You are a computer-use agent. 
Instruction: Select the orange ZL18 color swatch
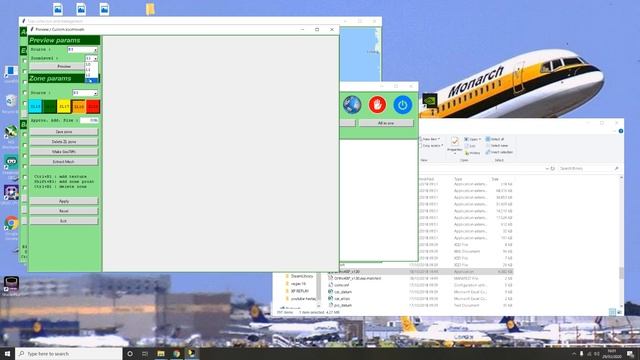coord(78,107)
